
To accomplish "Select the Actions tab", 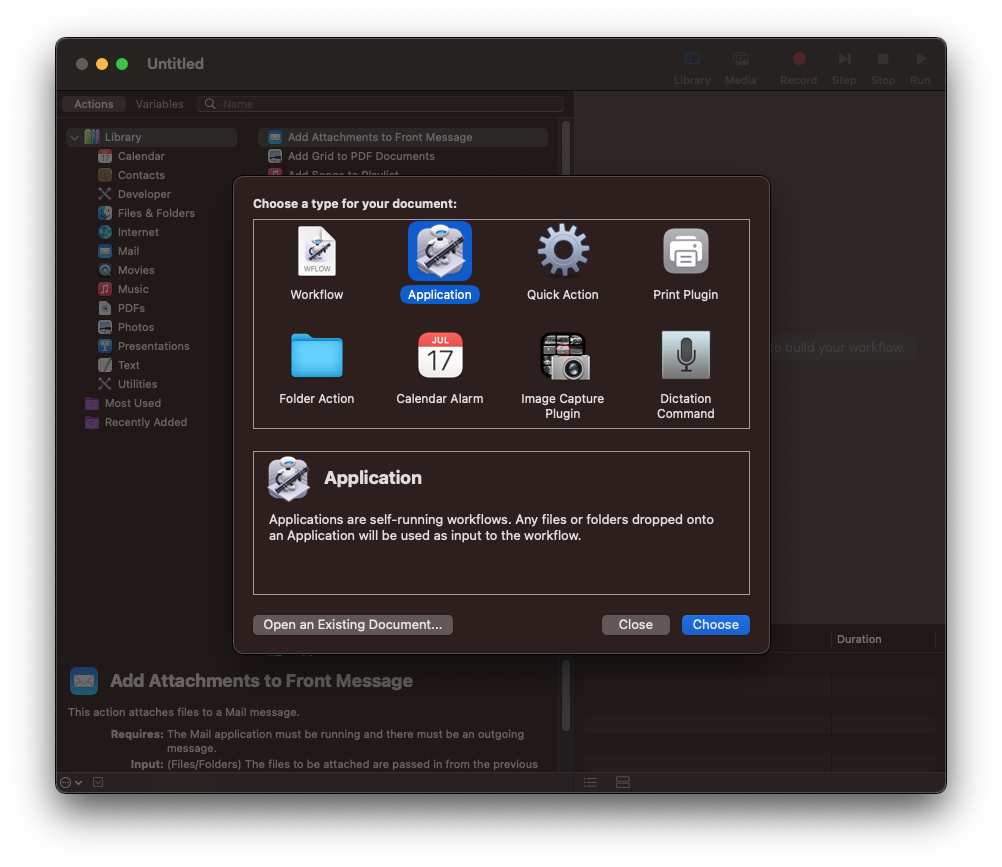I will 93,103.
